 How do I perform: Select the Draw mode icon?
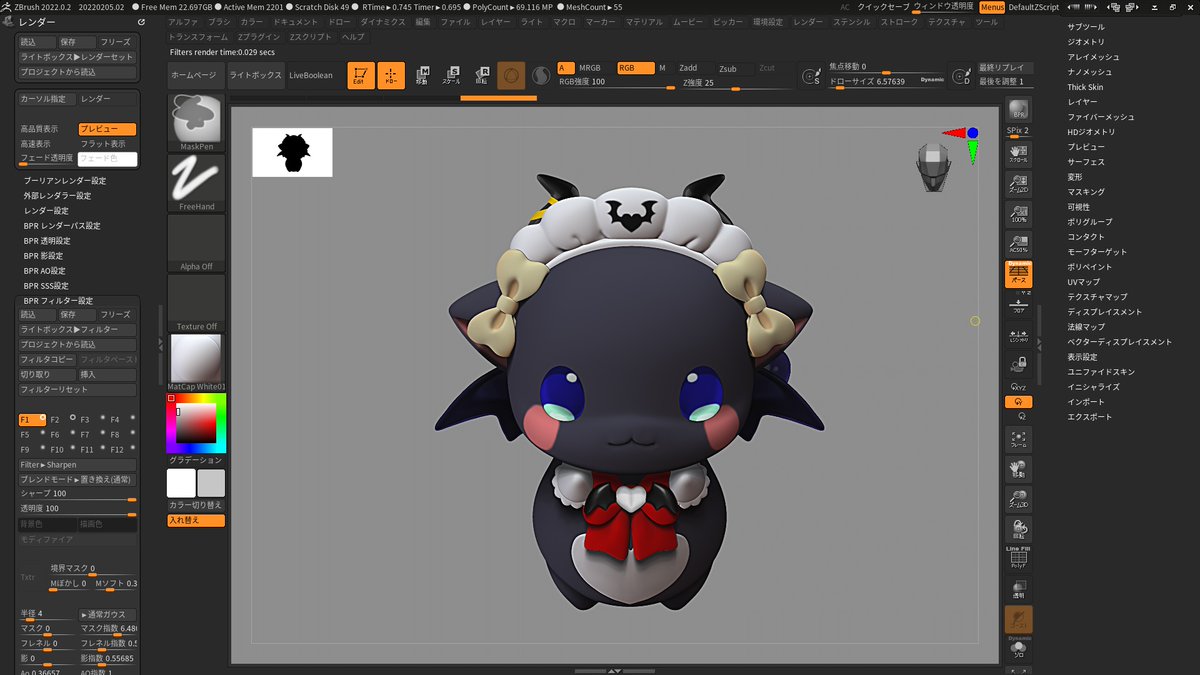tap(391, 76)
